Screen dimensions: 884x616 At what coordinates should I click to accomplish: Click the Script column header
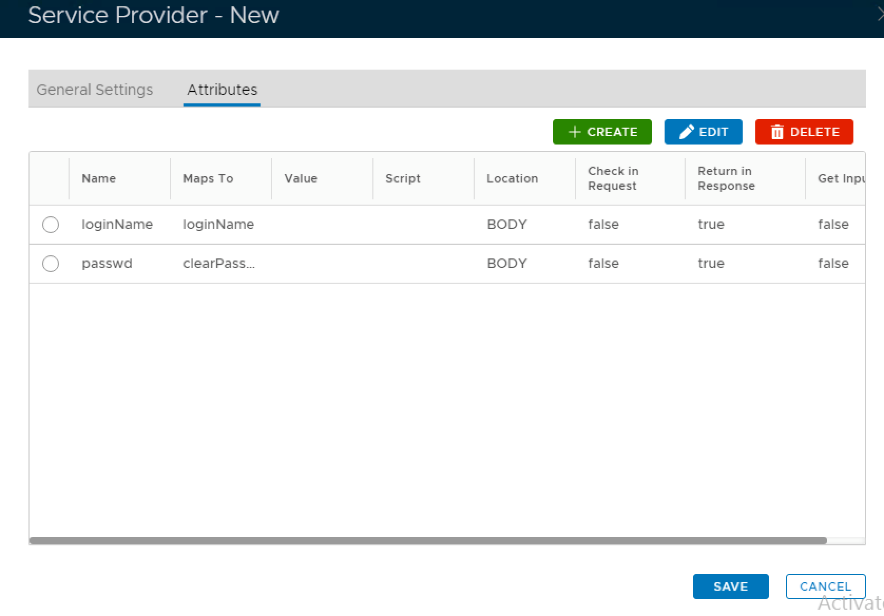click(x=403, y=179)
